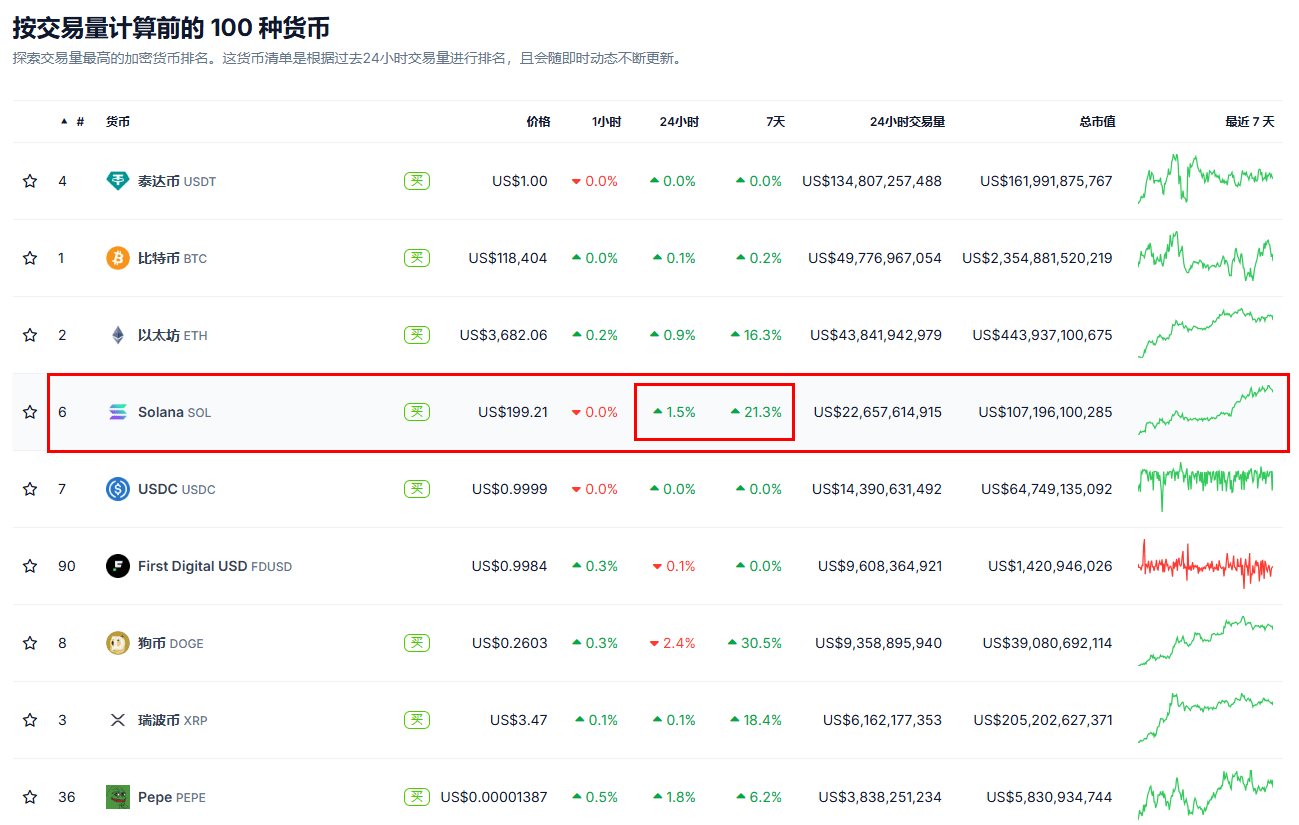
Task: Sort by the 价格 column header
Action: point(538,122)
